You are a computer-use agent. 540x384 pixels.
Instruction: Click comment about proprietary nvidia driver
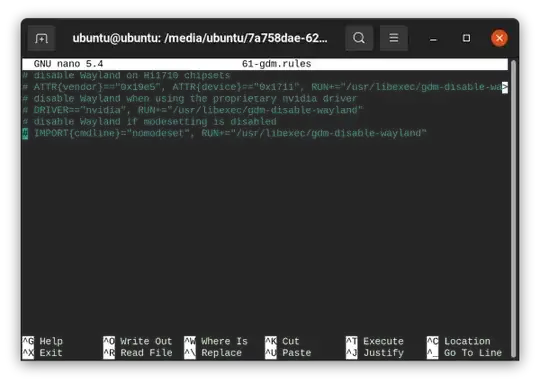coord(189,99)
